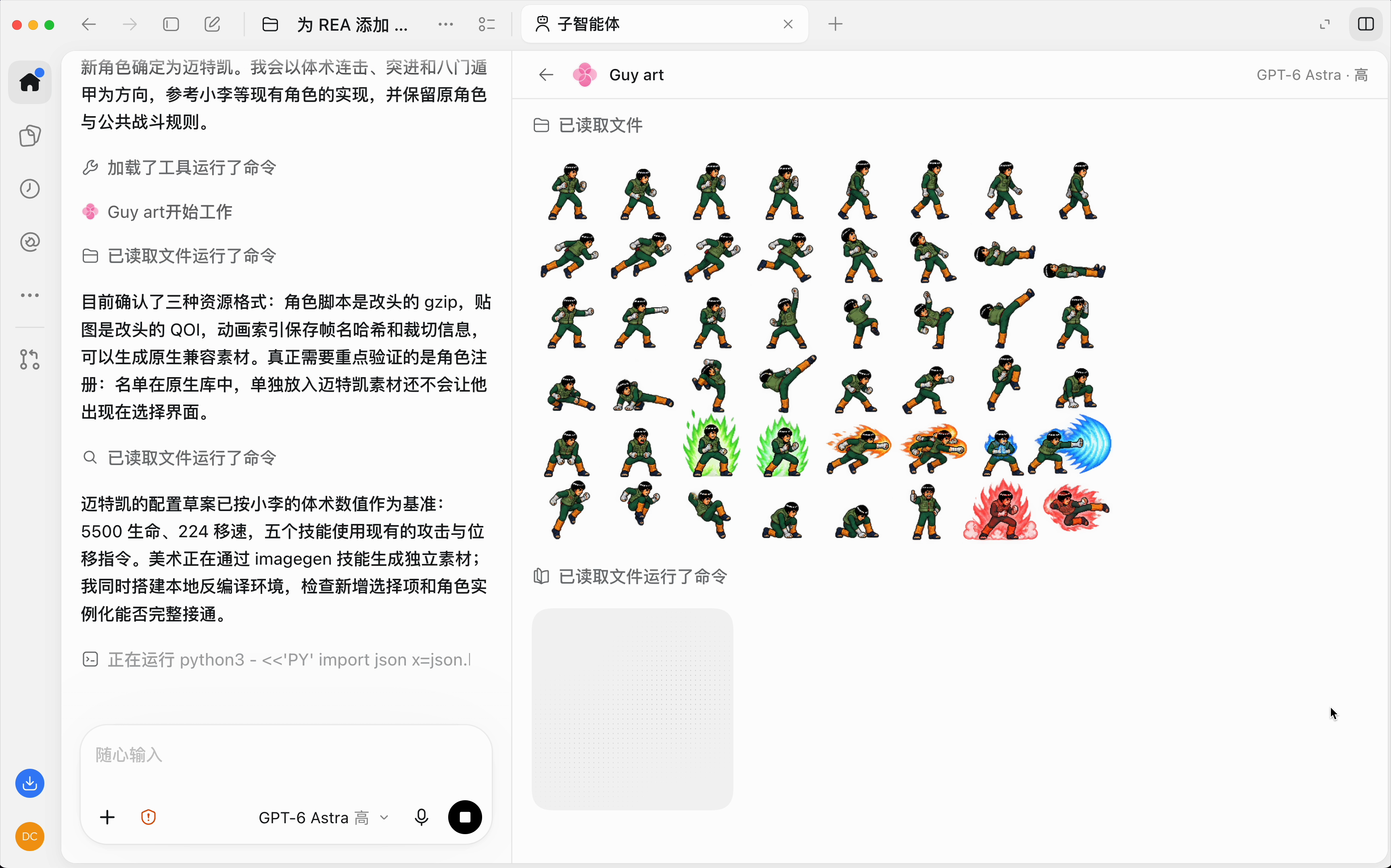Open the pull request branch icon in sidebar
Image resolution: width=1391 pixels, height=868 pixels.
tap(30, 359)
